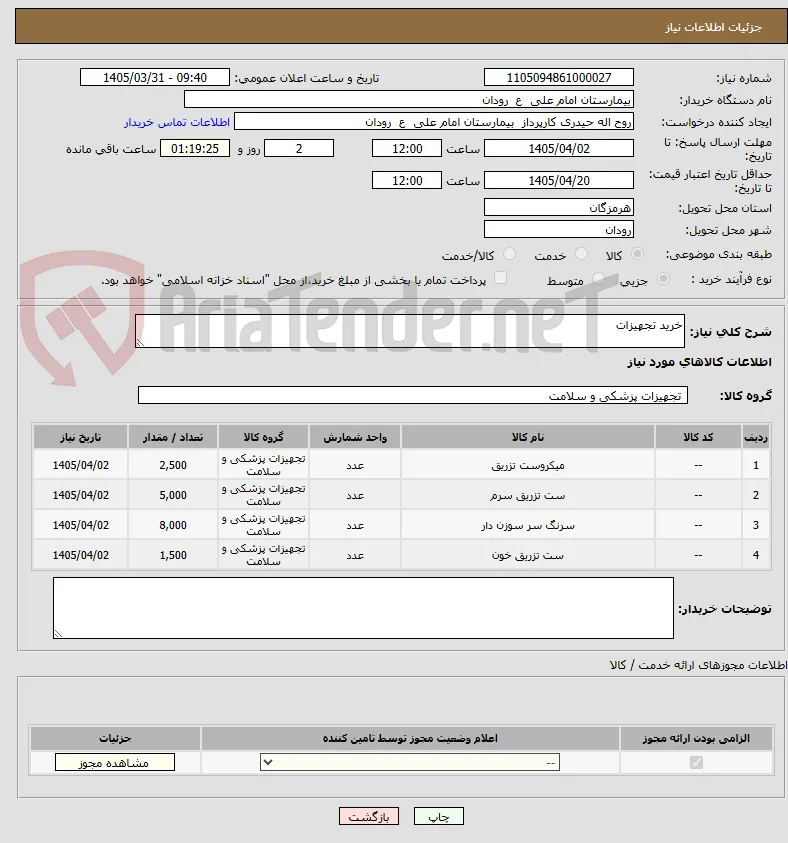The width and height of the screenshot is (788, 843).
Task: Select the متوسط purchase type radio
Action: click(x=598, y=278)
